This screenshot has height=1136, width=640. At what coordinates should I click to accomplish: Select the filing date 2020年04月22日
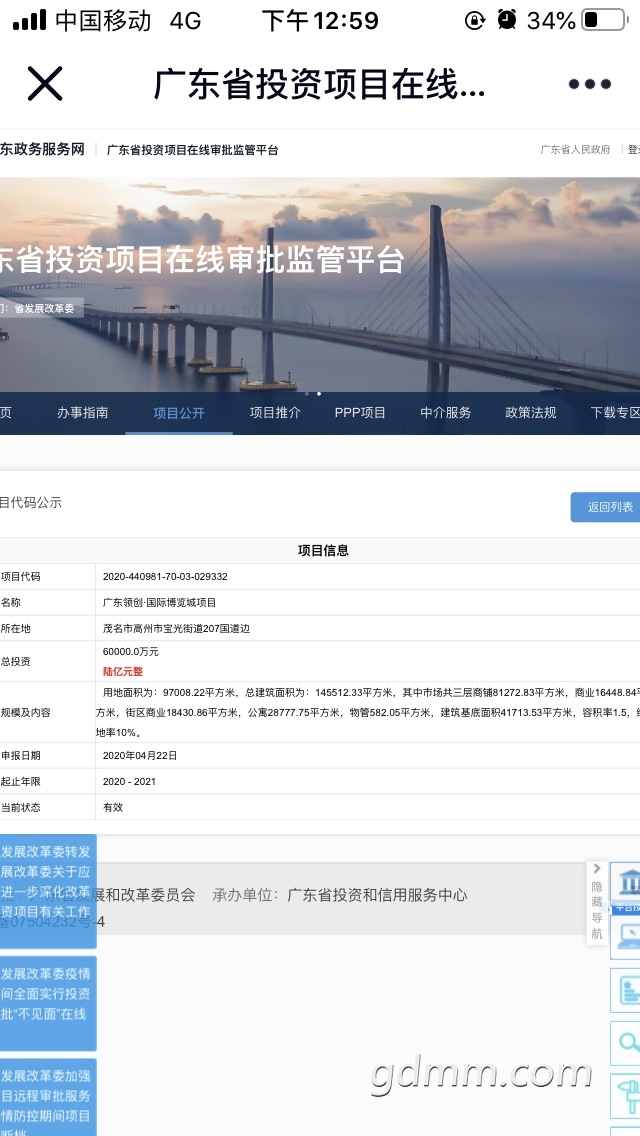click(140, 755)
